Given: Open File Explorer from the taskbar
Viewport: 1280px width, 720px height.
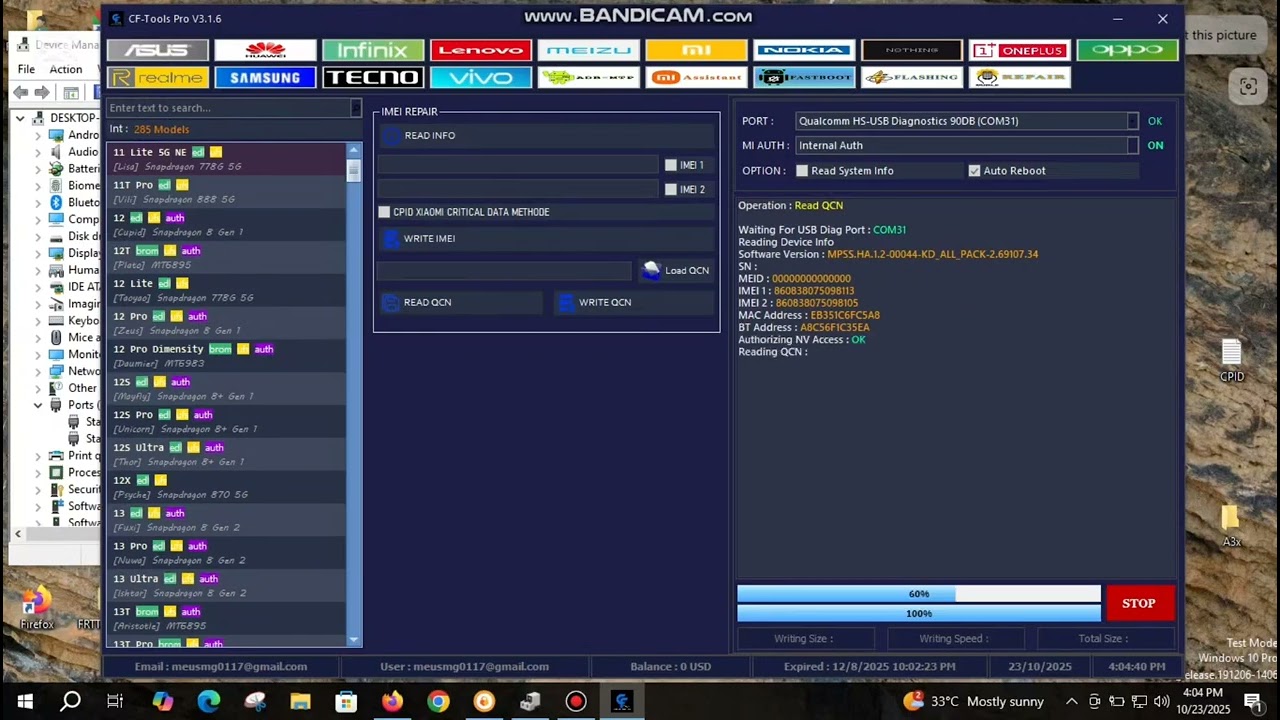Looking at the screenshot, I should tap(300, 701).
